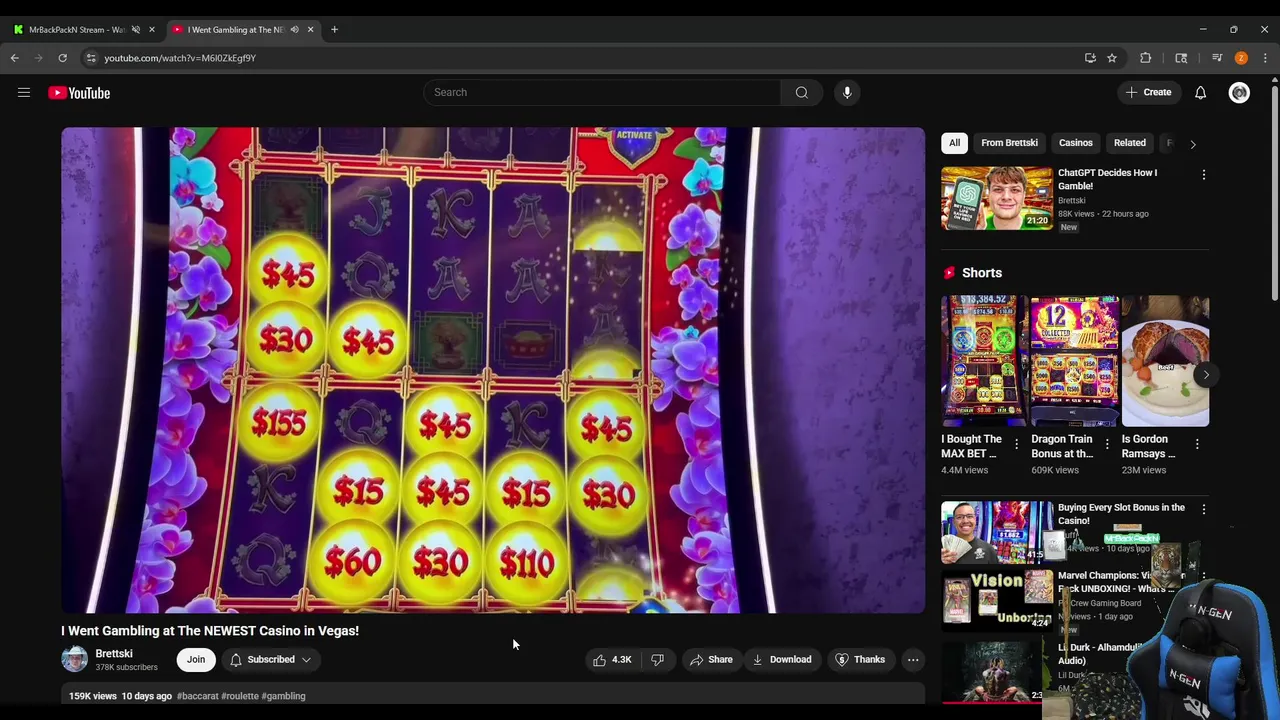Open options for ChatGPT Decides video
1280x720 pixels.
[x=1204, y=175]
